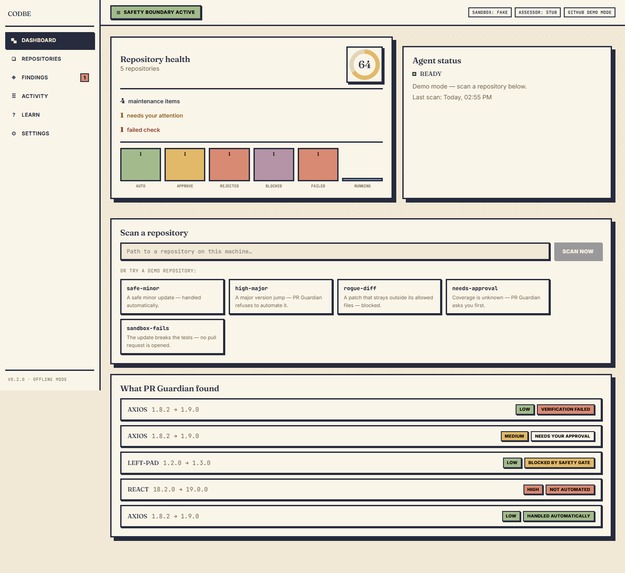The width and height of the screenshot is (625, 573).
Task: Open the Left-Pad 1.2.0 to 1.3.0 finding
Action: (x=361, y=463)
